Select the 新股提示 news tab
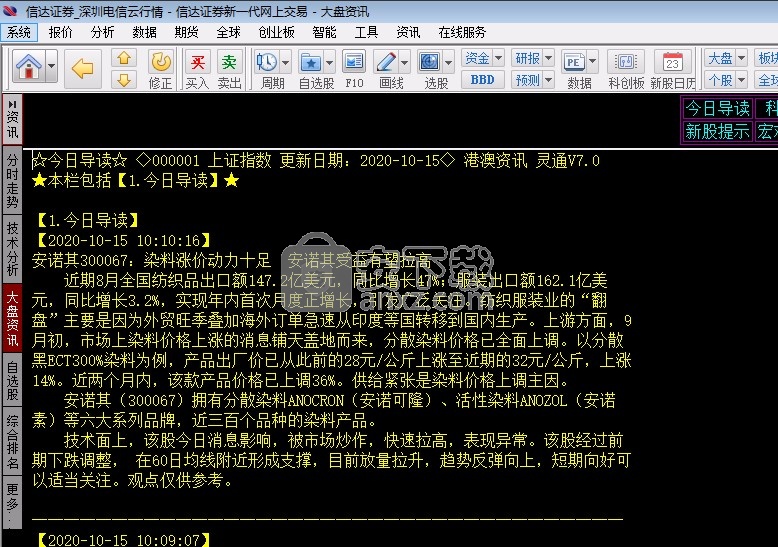The width and height of the screenshot is (778, 547). click(717, 132)
